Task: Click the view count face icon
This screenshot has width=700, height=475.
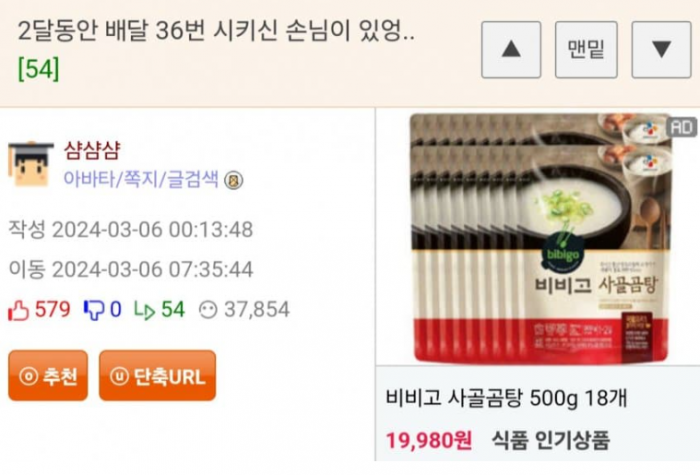Action: coord(208,310)
